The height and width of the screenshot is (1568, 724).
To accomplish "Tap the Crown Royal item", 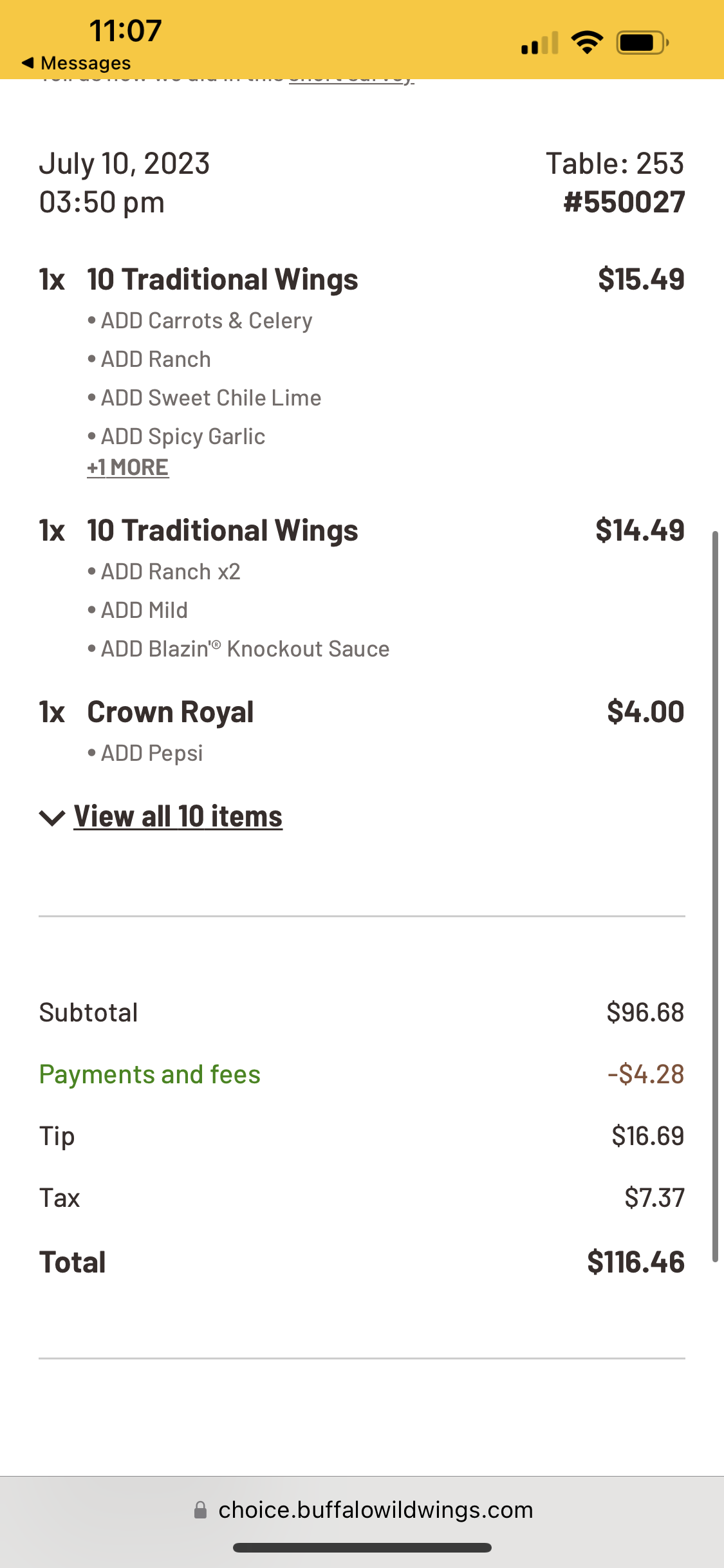I will point(171,712).
